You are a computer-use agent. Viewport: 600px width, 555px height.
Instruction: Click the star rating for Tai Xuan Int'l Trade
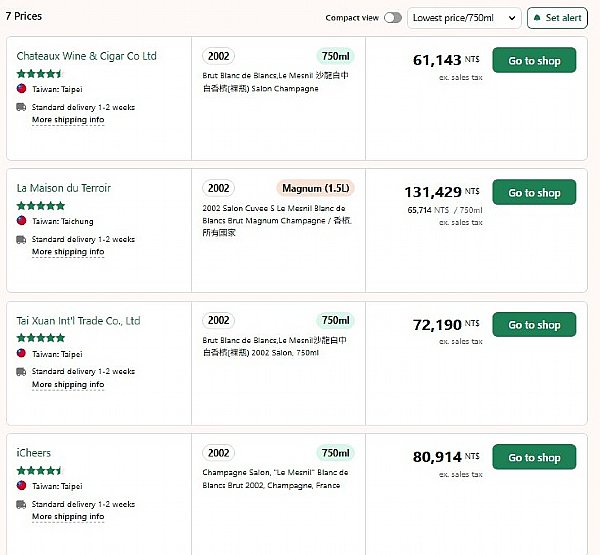pyautogui.click(x=41, y=338)
